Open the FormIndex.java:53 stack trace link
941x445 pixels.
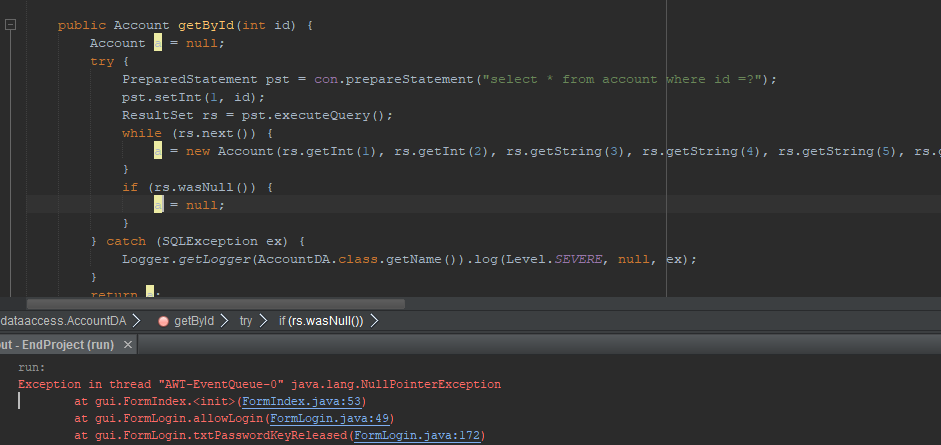tap(295, 401)
